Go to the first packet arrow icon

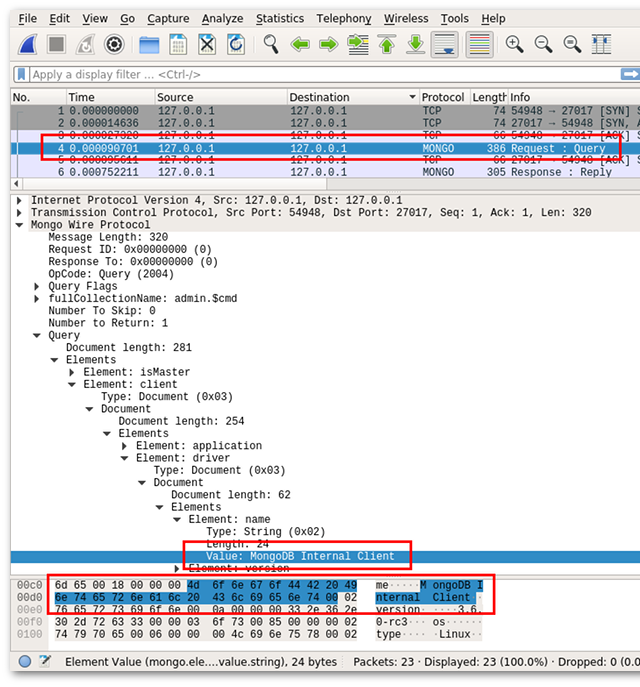pyautogui.click(x=387, y=44)
